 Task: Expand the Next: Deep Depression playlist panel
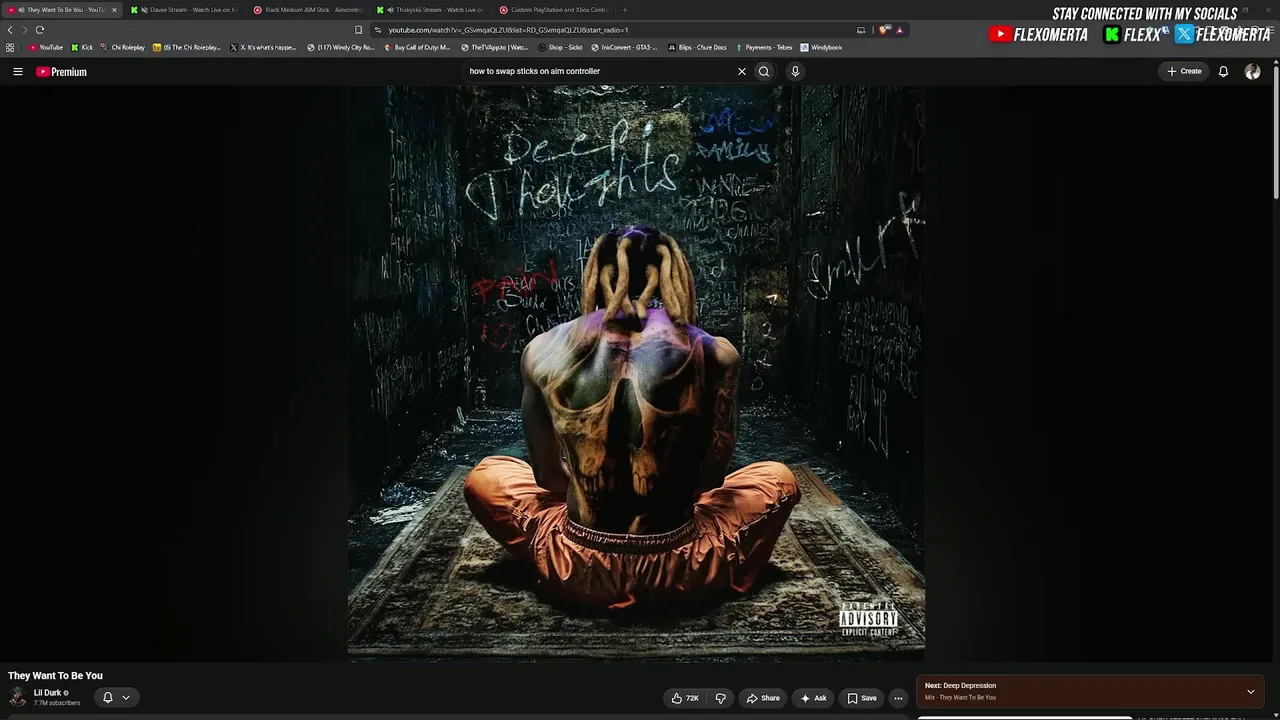(1250, 691)
